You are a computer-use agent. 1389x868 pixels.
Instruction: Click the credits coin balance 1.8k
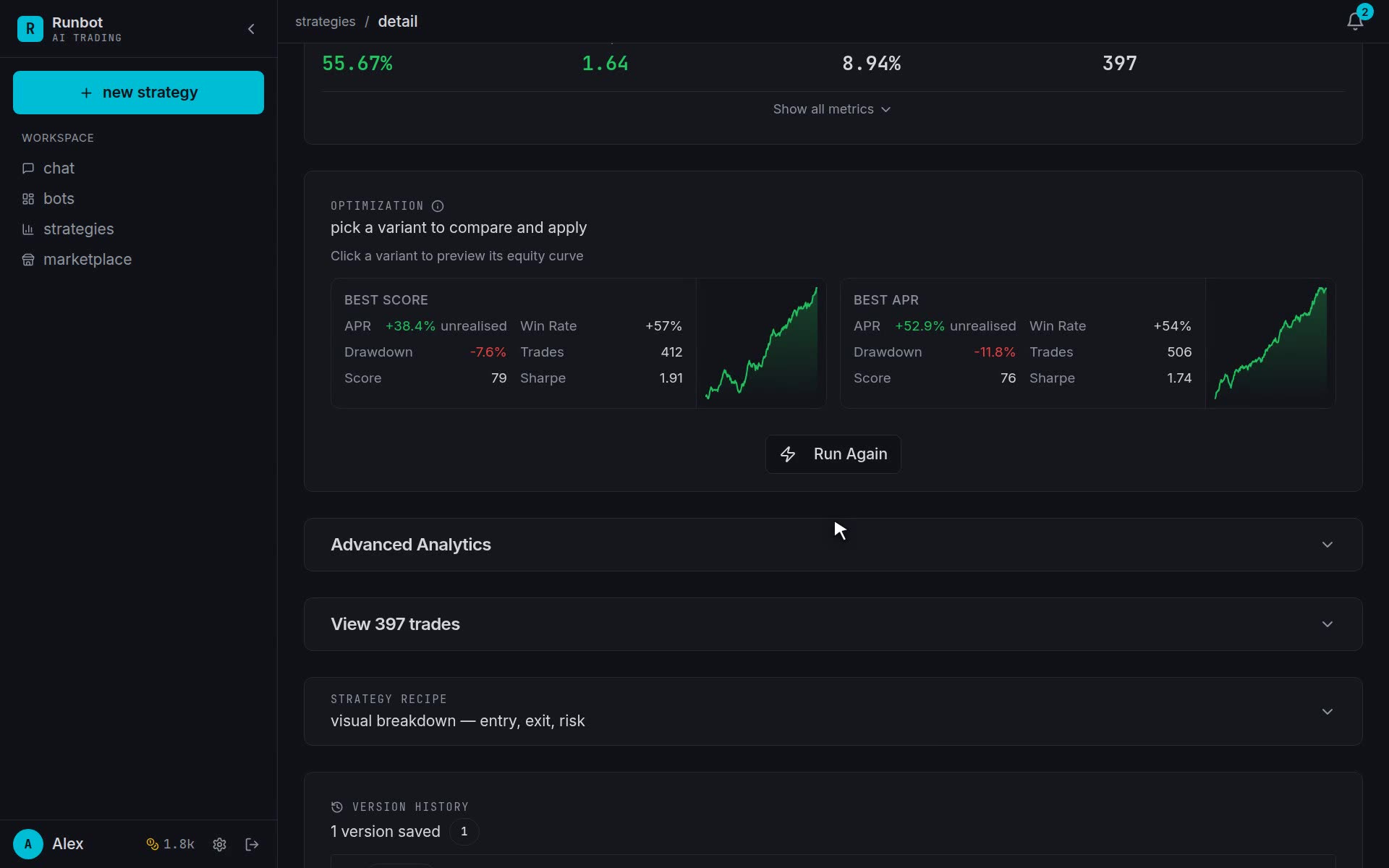(171, 844)
